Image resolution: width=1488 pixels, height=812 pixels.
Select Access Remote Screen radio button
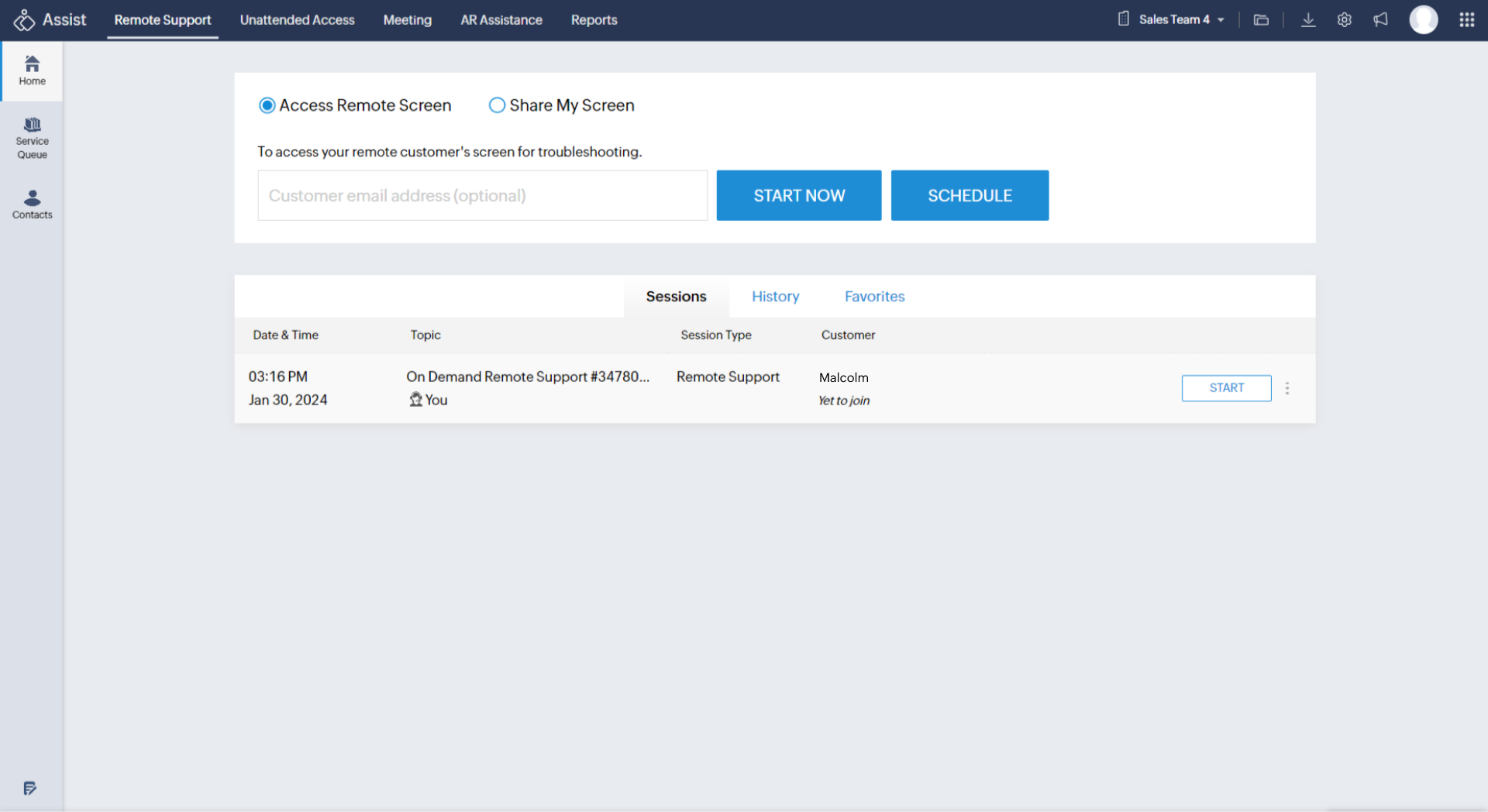267,105
